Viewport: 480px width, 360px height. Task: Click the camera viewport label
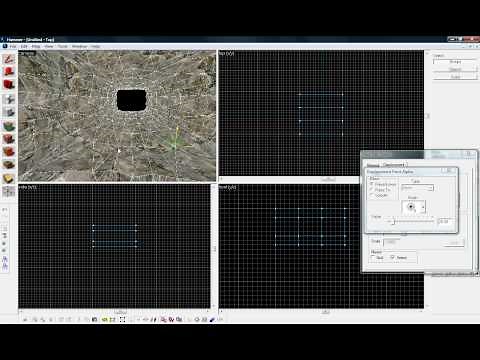click(x=27, y=53)
